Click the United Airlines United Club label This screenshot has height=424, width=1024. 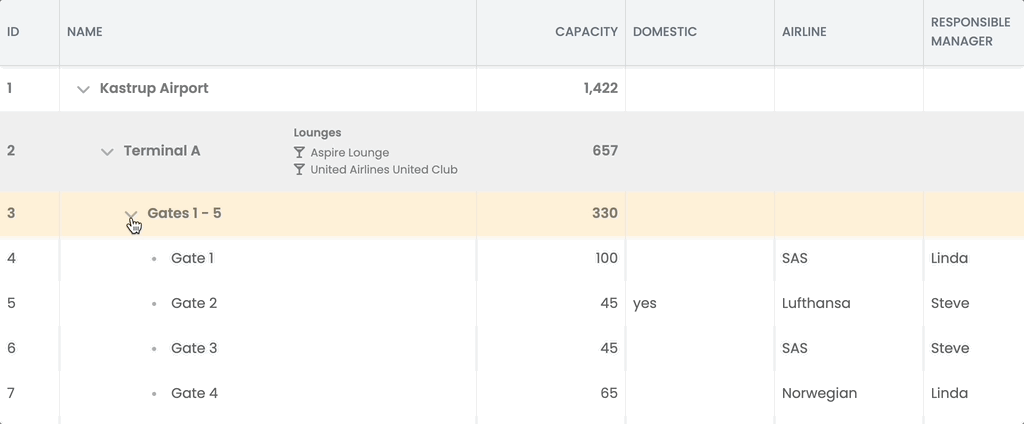coord(384,170)
